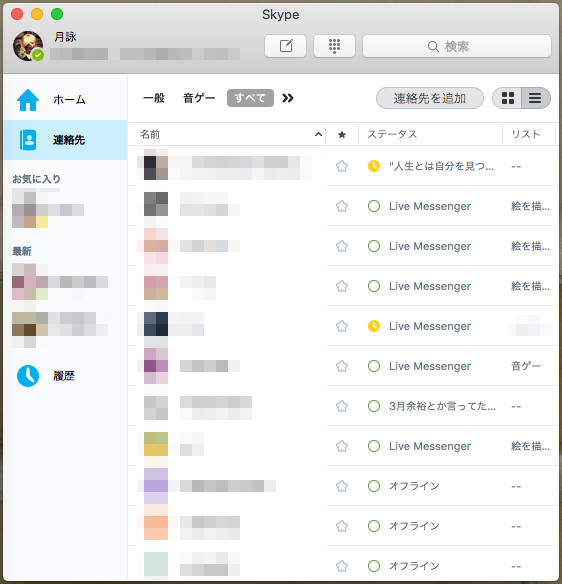Go to ホーム home icon

point(28,100)
